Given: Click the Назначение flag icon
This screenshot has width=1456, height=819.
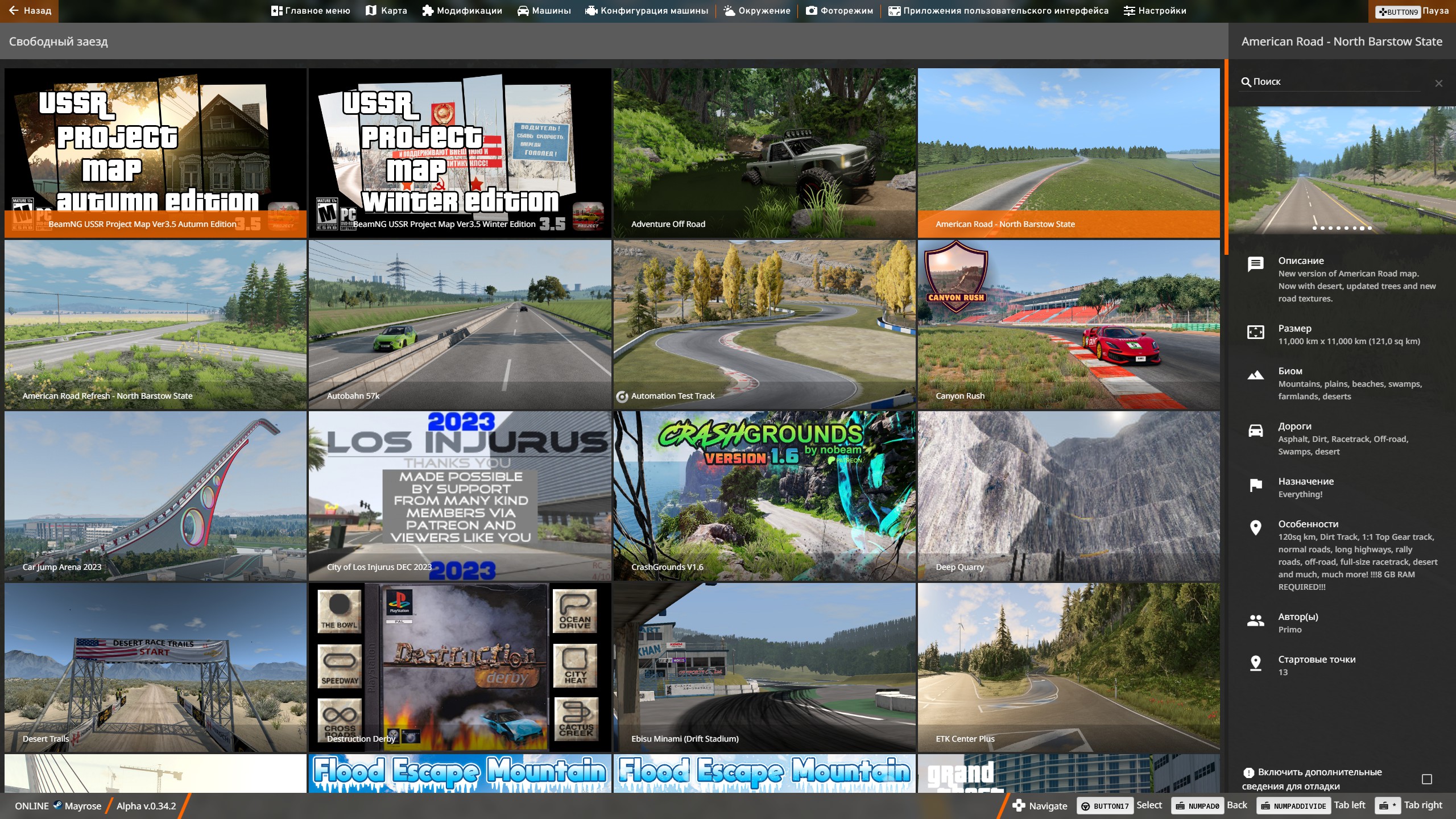Looking at the screenshot, I should click(x=1255, y=485).
